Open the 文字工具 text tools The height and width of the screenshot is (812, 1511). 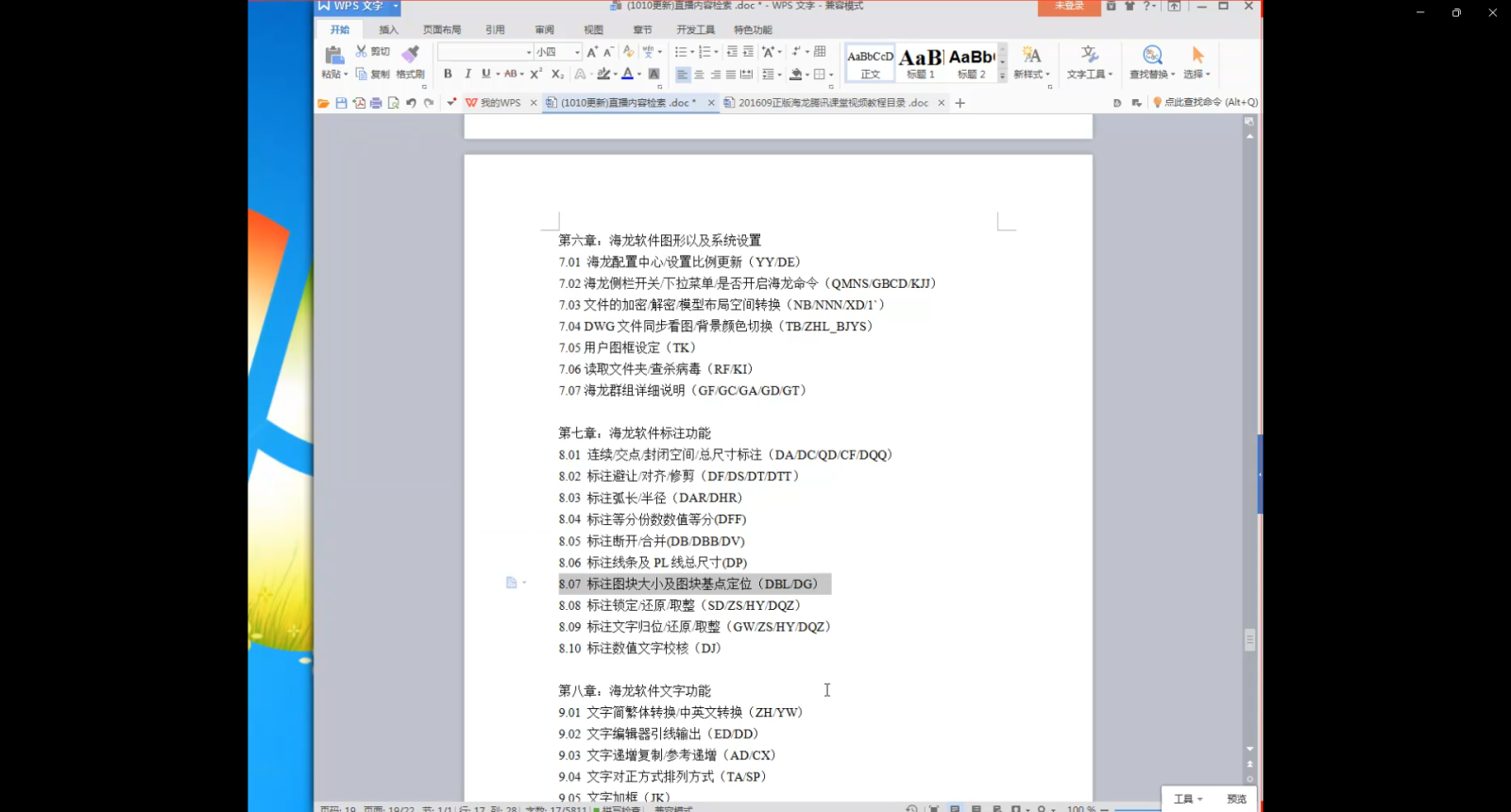(1090, 61)
